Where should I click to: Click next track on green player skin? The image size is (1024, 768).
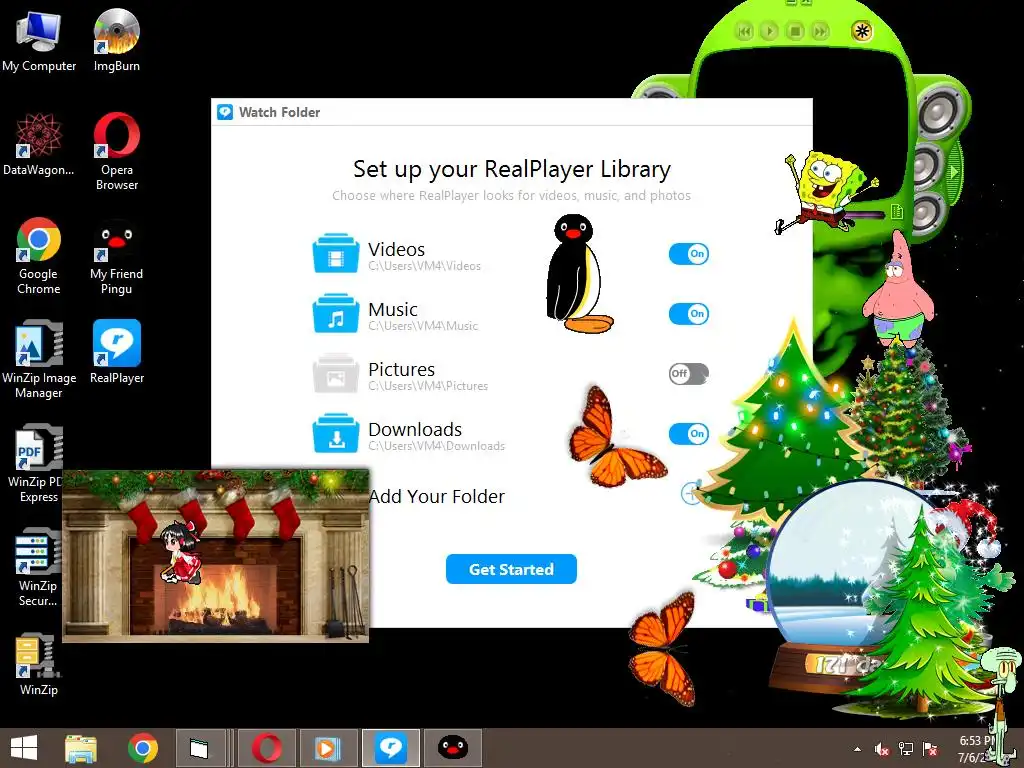(820, 31)
